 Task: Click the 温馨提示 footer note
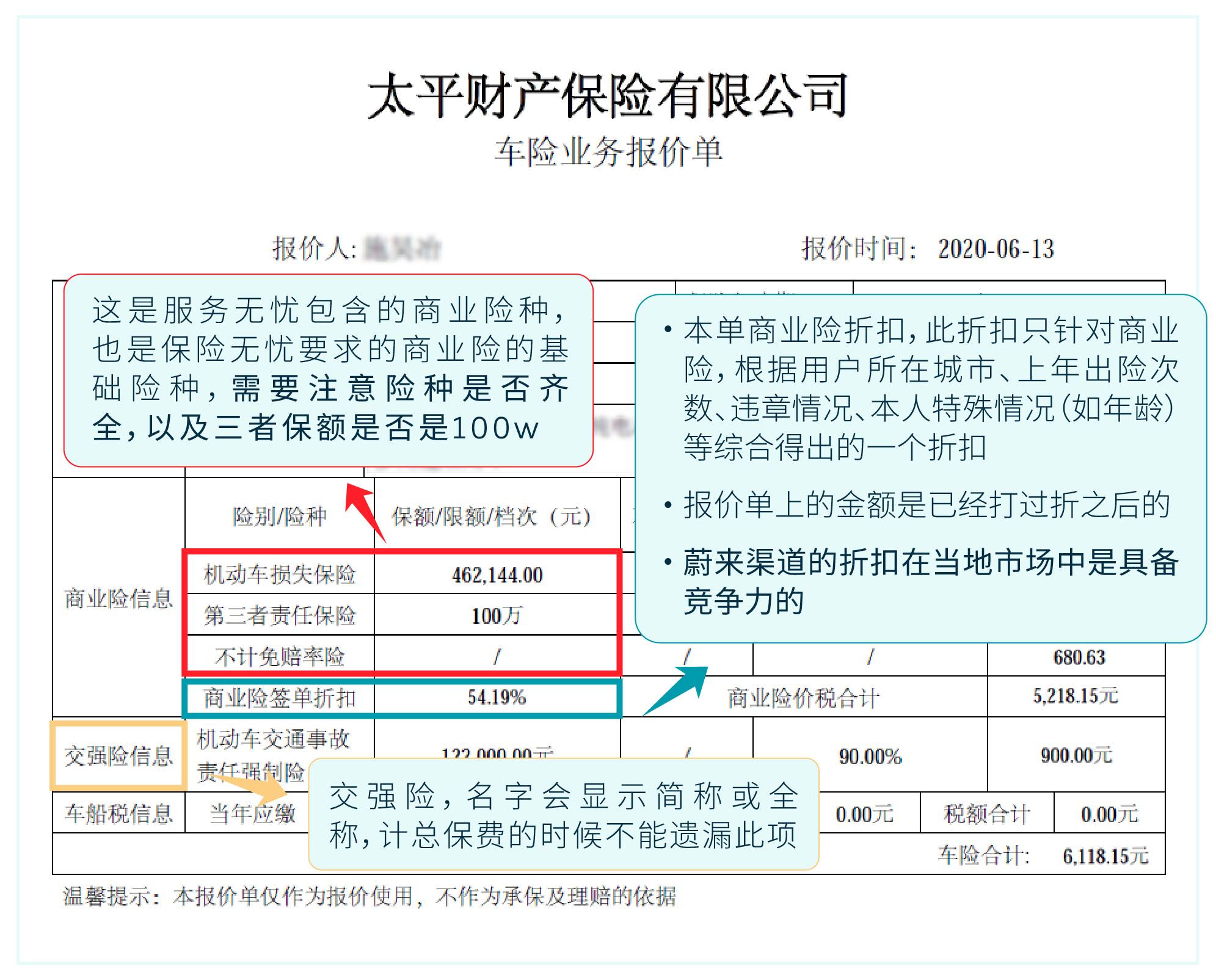(370, 896)
